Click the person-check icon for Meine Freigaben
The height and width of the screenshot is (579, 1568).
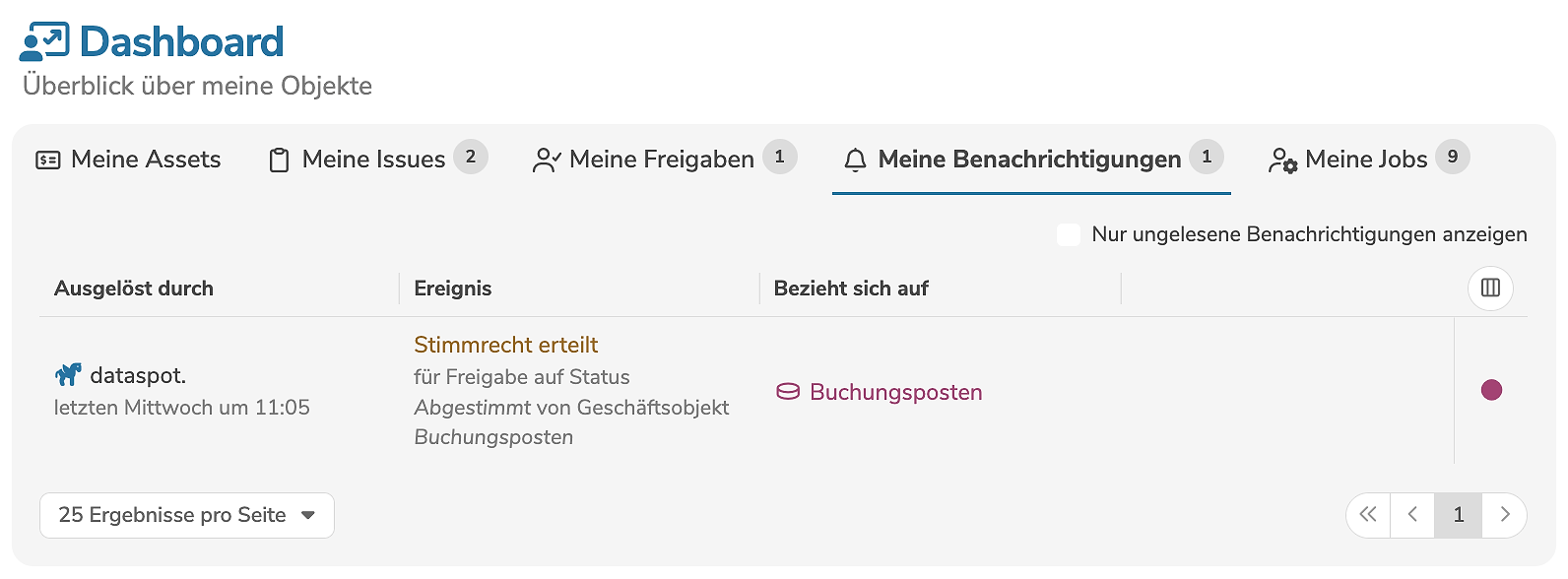click(x=547, y=159)
